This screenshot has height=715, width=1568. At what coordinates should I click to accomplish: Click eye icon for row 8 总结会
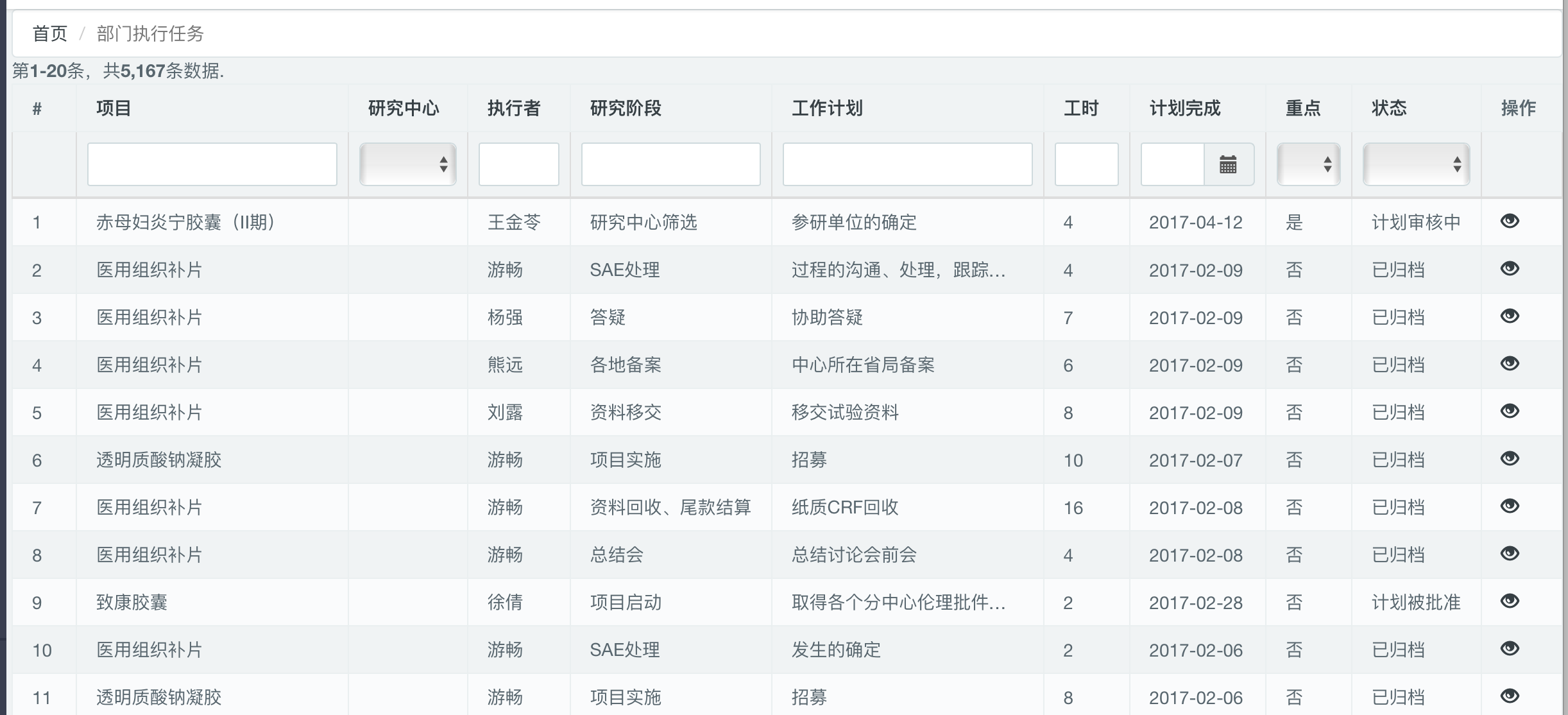1510,553
